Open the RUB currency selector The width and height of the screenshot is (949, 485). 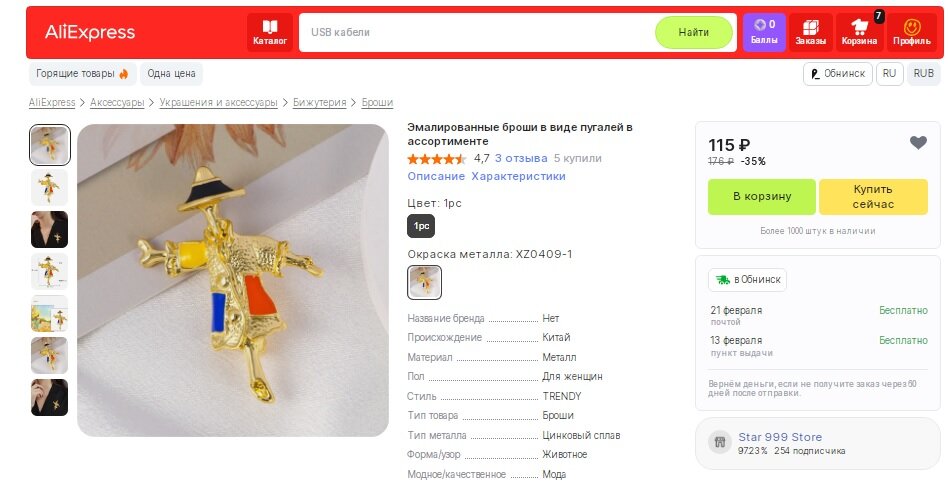(x=923, y=74)
